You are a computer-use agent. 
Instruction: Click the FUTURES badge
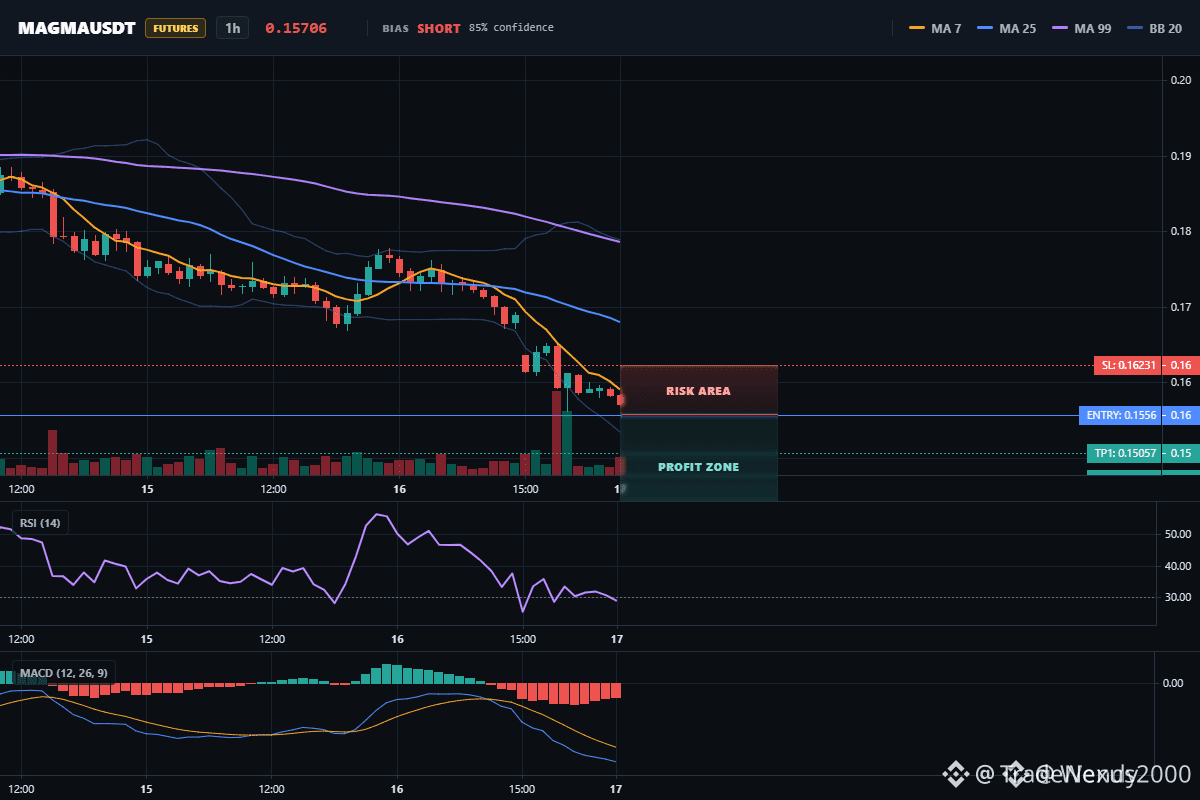click(175, 28)
